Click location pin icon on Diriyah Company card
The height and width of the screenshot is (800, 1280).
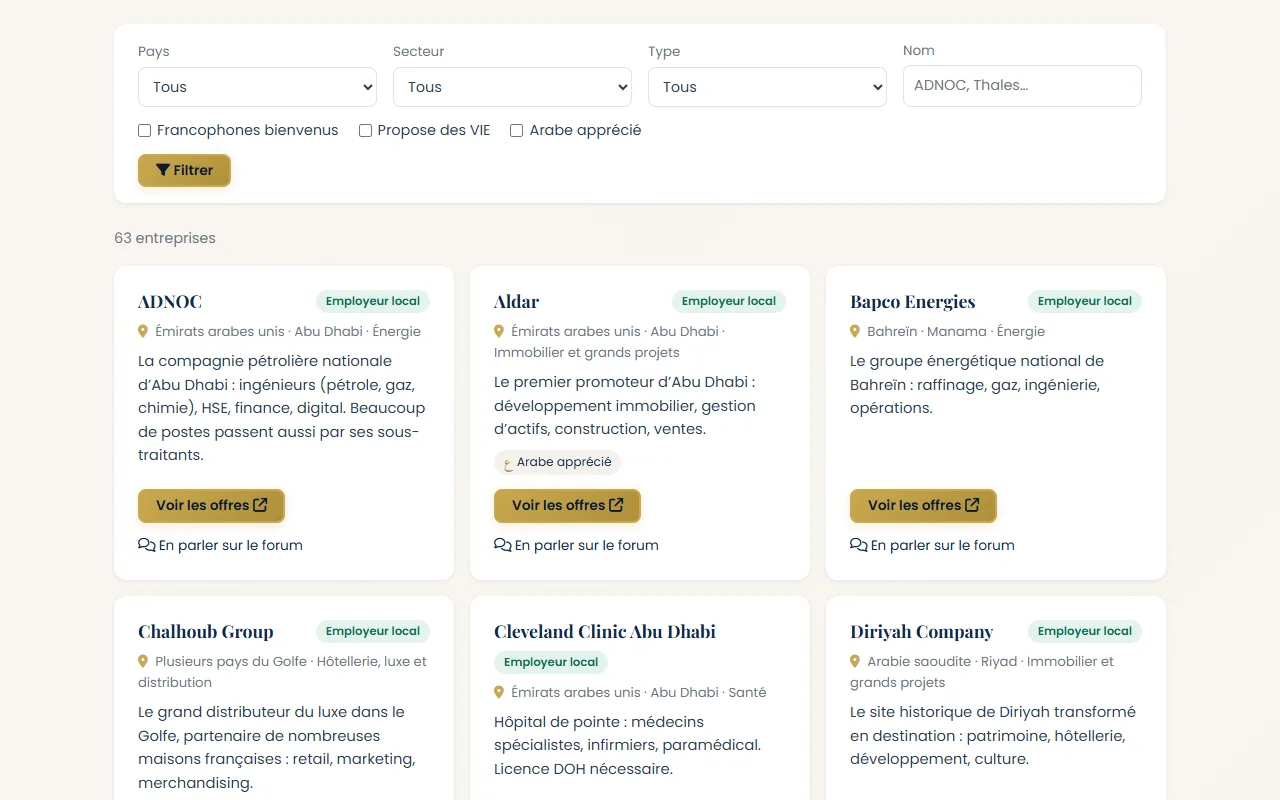[x=855, y=661]
